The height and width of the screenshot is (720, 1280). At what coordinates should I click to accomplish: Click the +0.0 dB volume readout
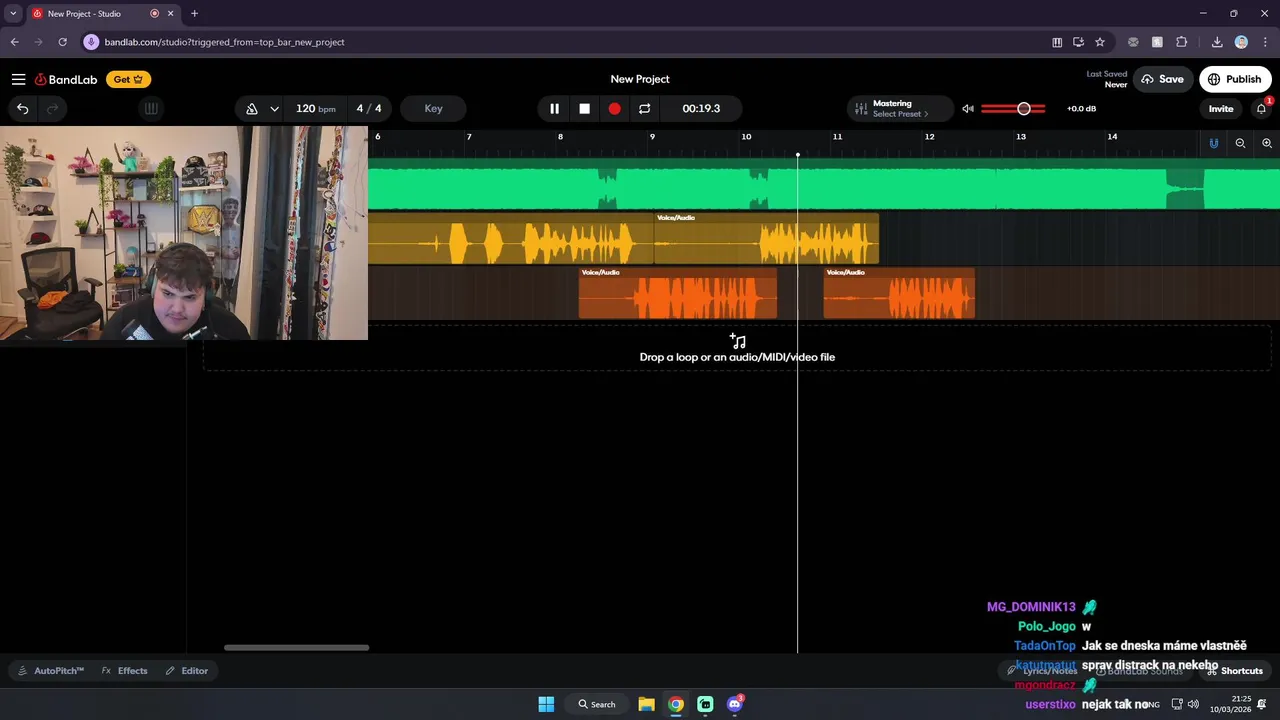click(x=1081, y=108)
